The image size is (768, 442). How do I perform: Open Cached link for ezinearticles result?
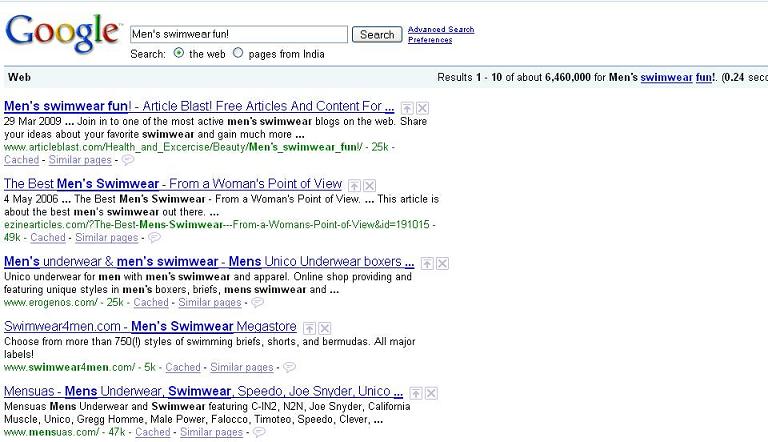click(x=48, y=238)
